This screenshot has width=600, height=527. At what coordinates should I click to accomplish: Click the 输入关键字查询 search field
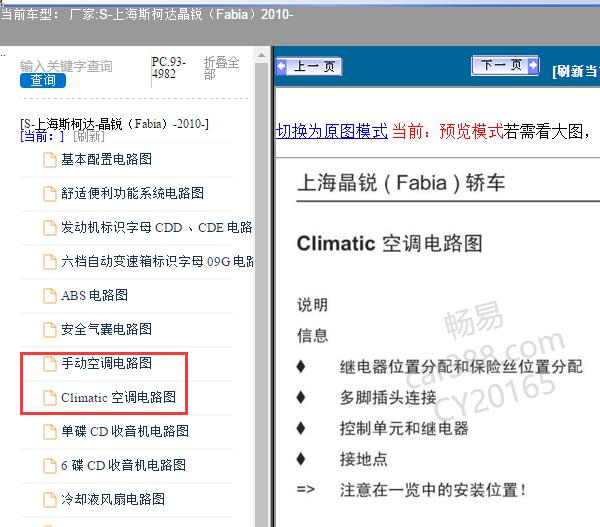66,66
